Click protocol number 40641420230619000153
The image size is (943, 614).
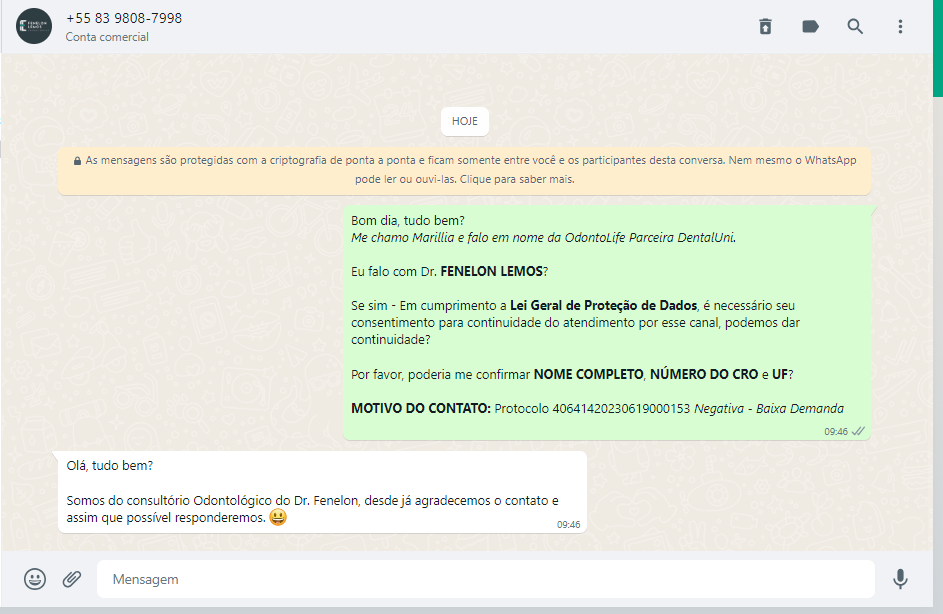tap(621, 408)
